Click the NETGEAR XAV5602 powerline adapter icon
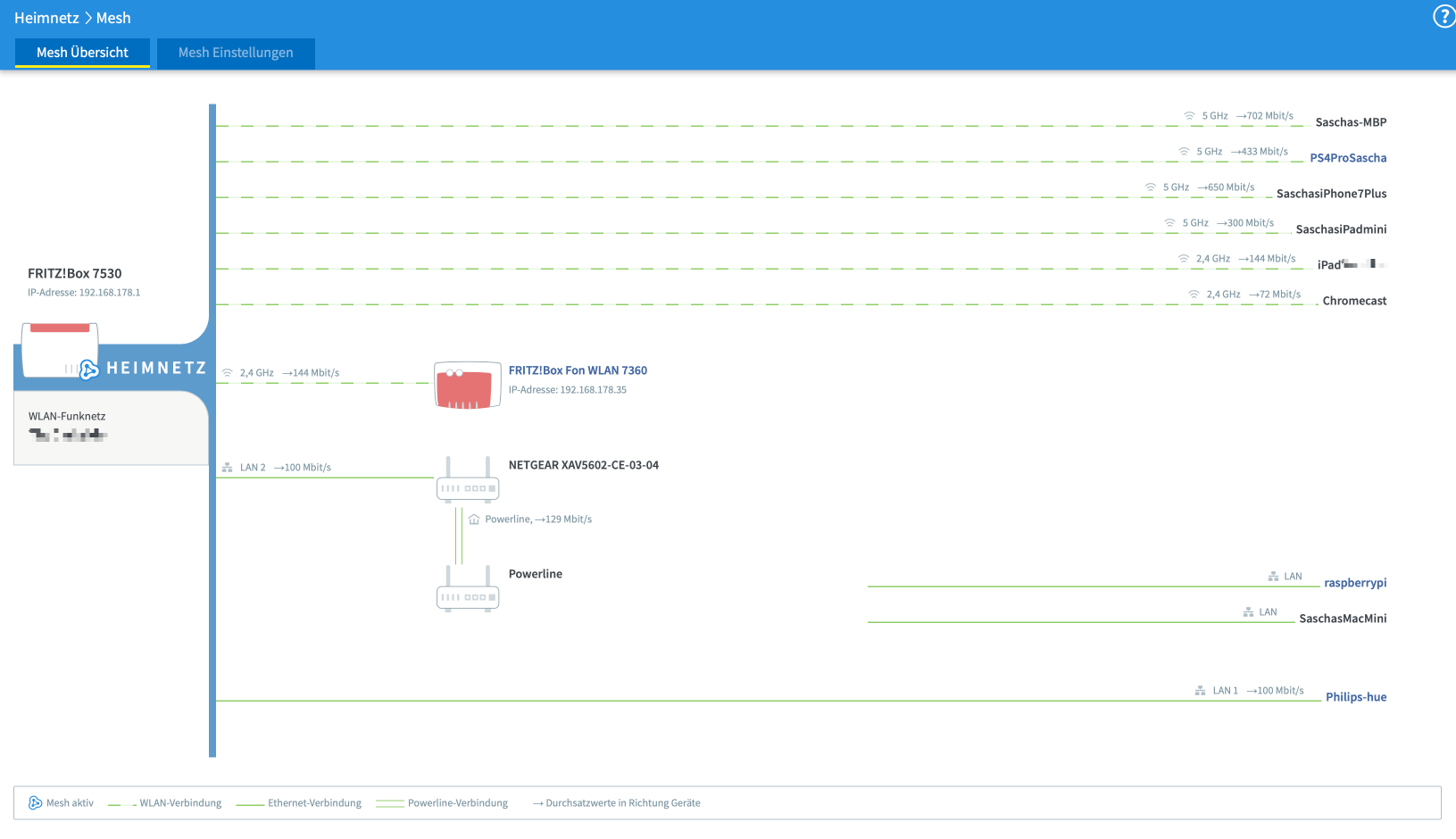Image resolution: width=1456 pixels, height=839 pixels. (467, 480)
